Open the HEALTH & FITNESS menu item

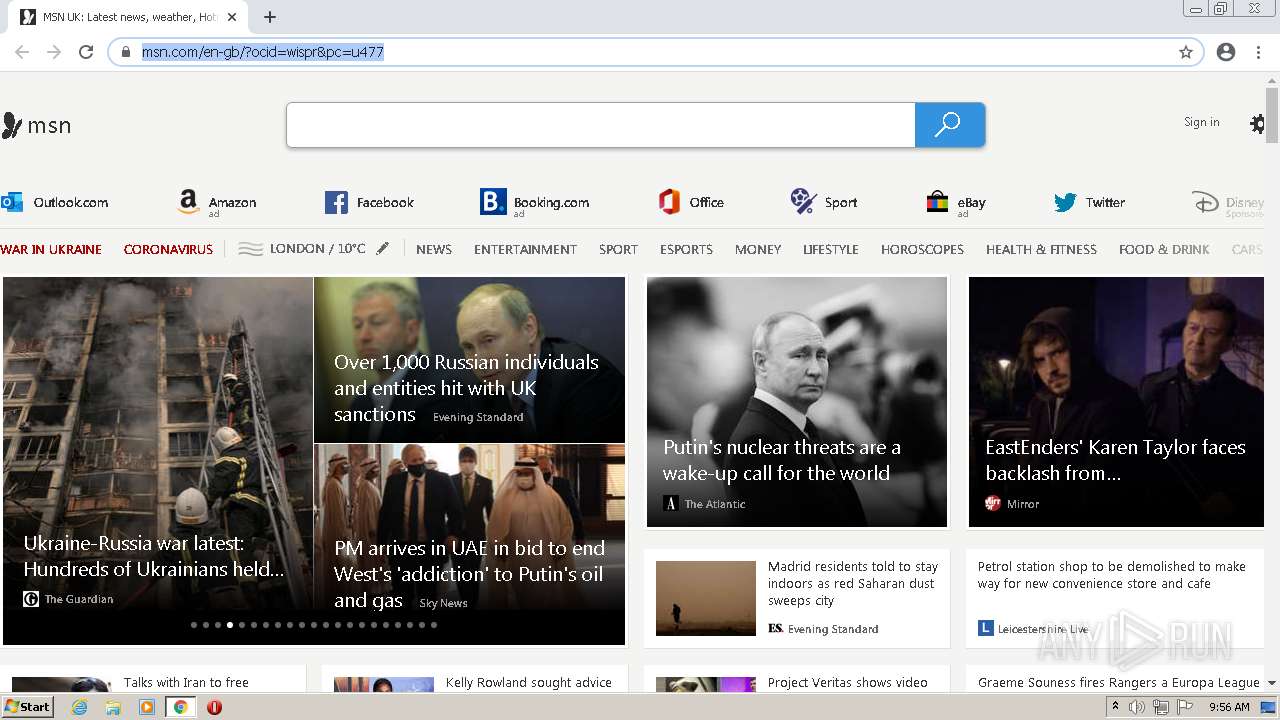click(x=1041, y=249)
